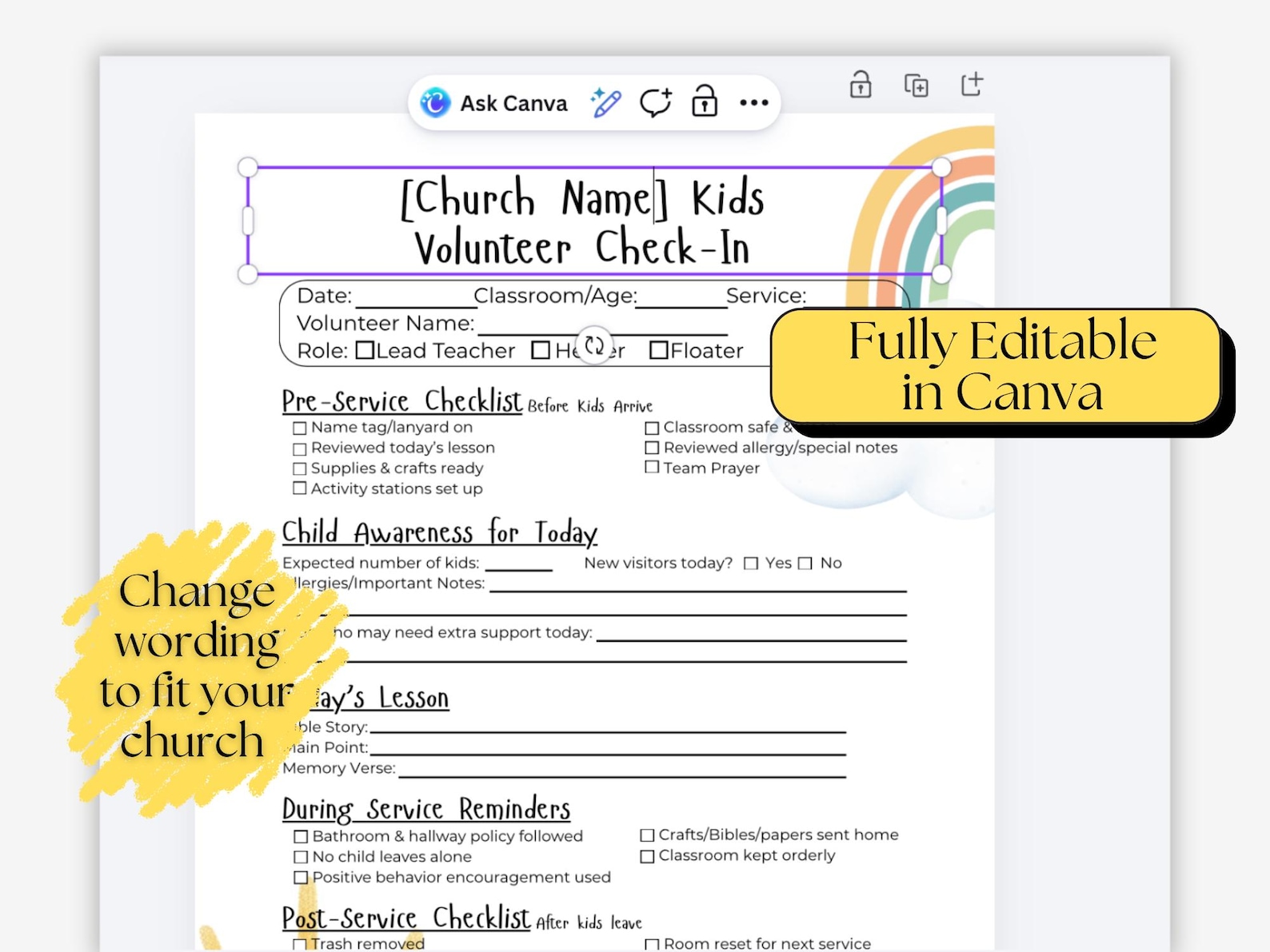Screen dimensions: 1270x952
Task: Tick the No box for new visitors
Action: (805, 564)
